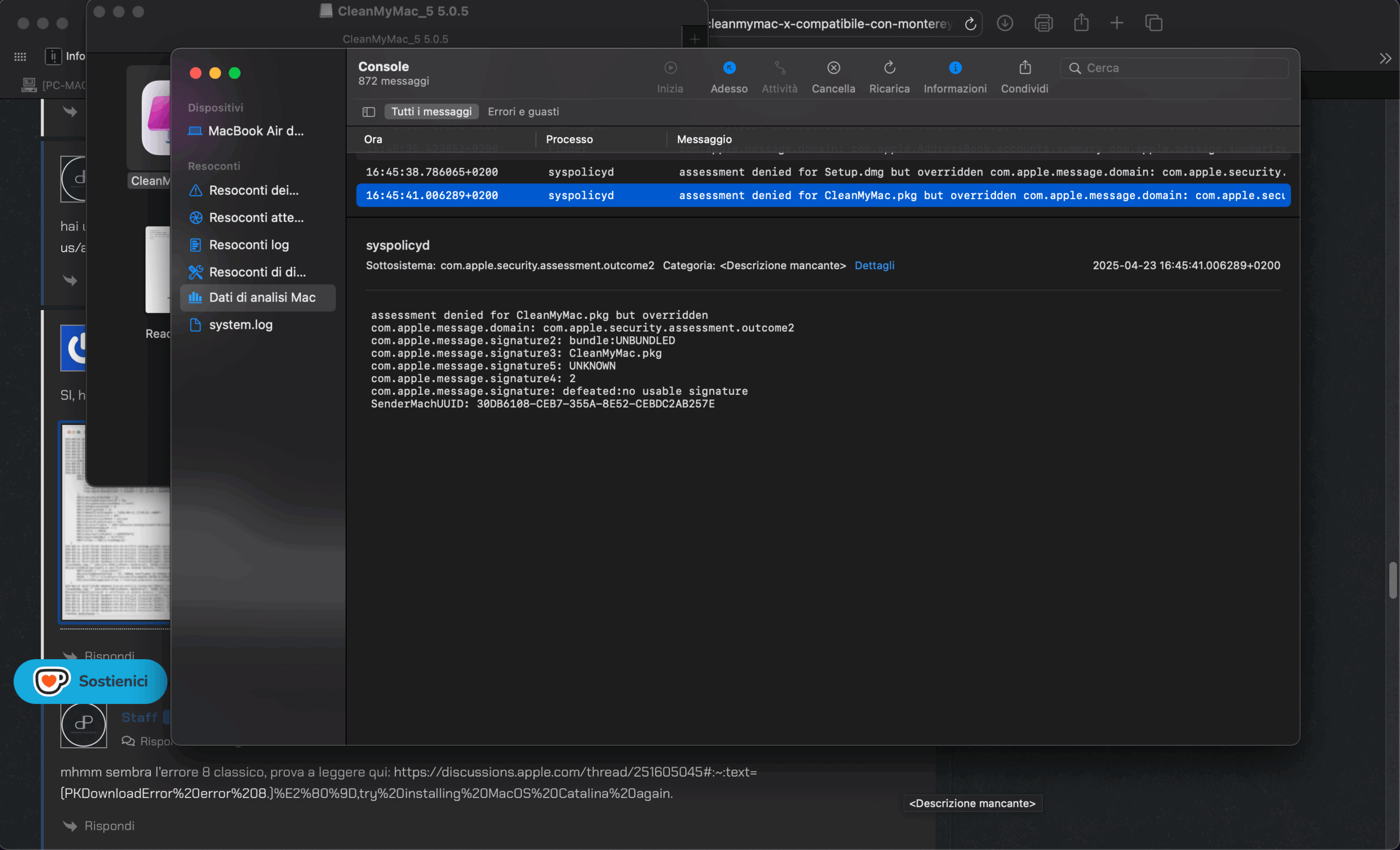Select the CleanMyMac.pkg syspolicyd log row
This screenshot has height=850, width=1400.
click(823, 195)
